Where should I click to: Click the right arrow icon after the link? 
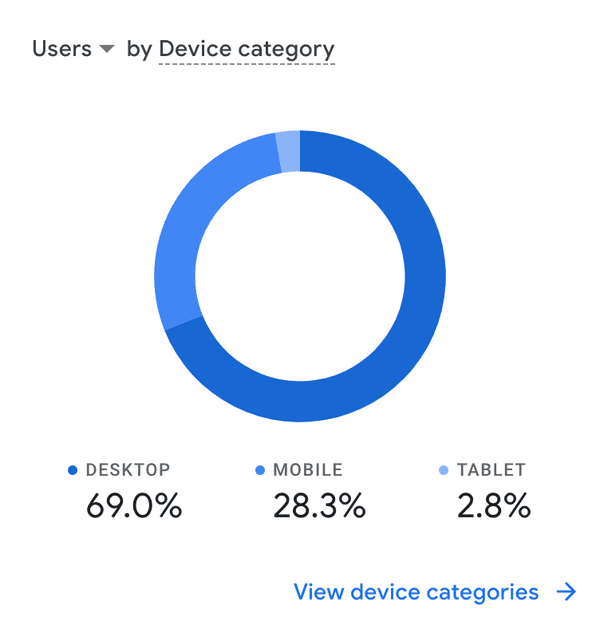click(567, 592)
